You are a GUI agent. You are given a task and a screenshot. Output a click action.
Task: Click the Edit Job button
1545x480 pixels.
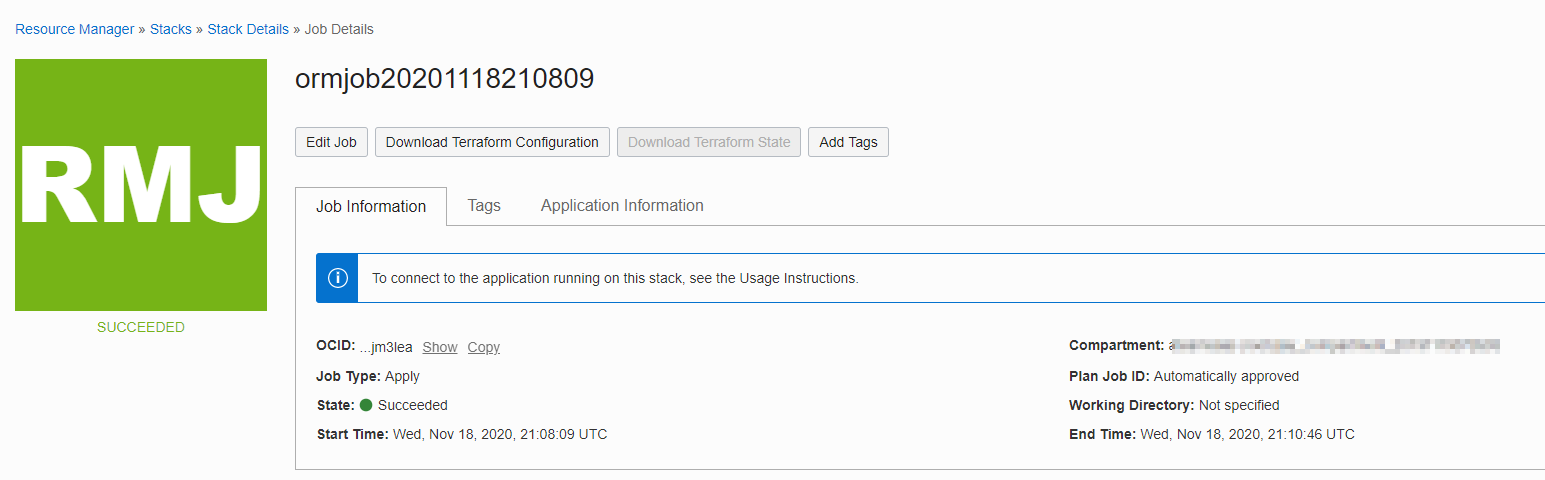click(331, 142)
